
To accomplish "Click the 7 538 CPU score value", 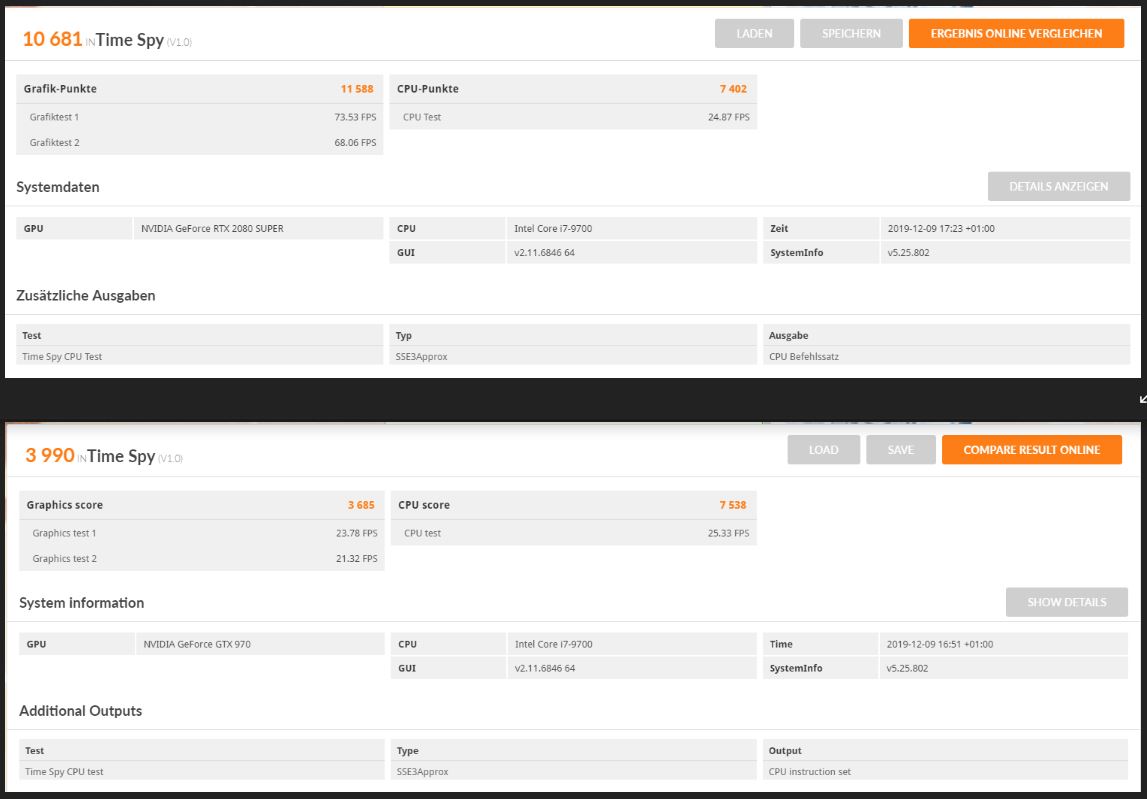I will [x=733, y=505].
